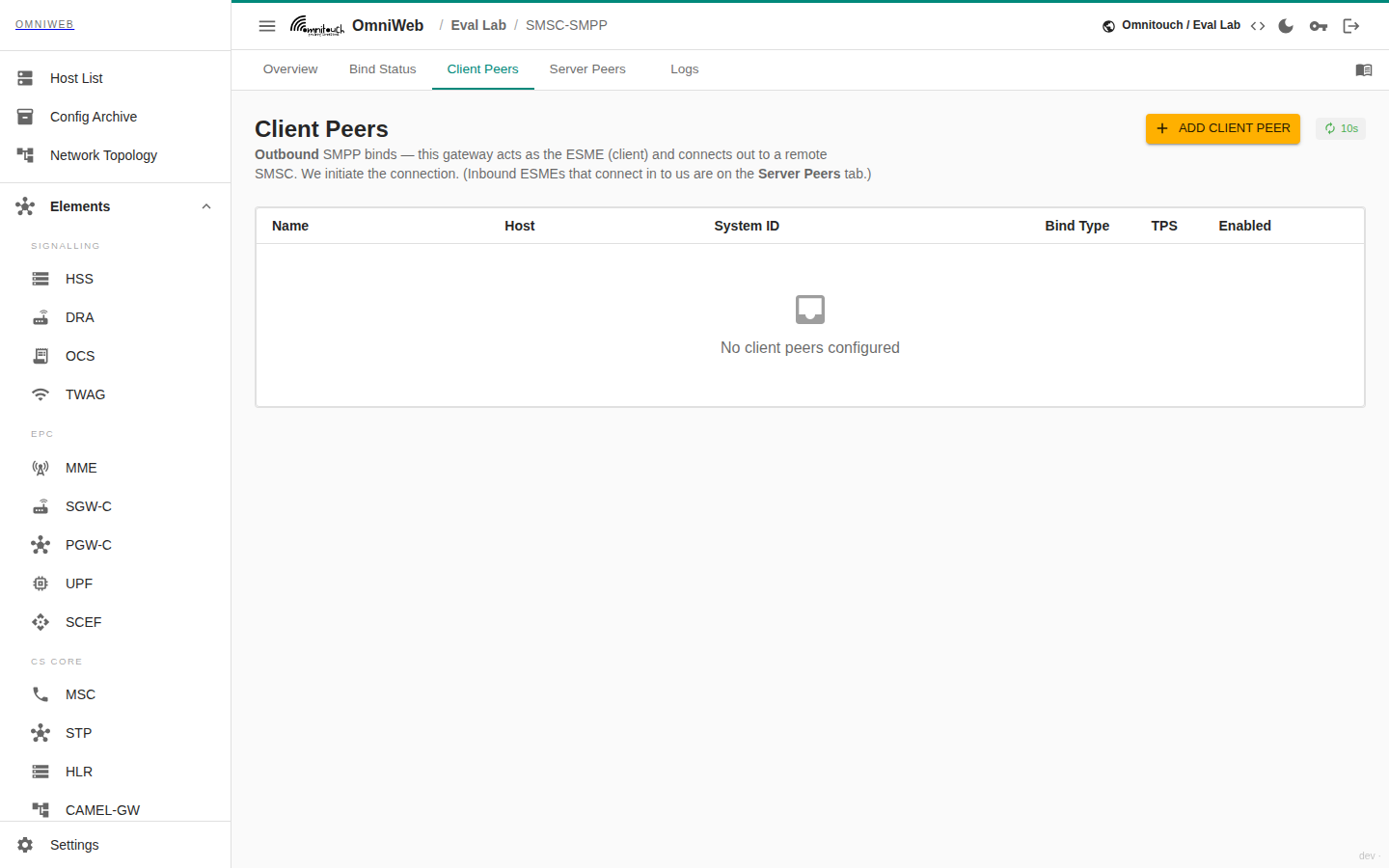Click the PGW-C hub icon
This screenshot has height=868, width=1389.
(41, 545)
